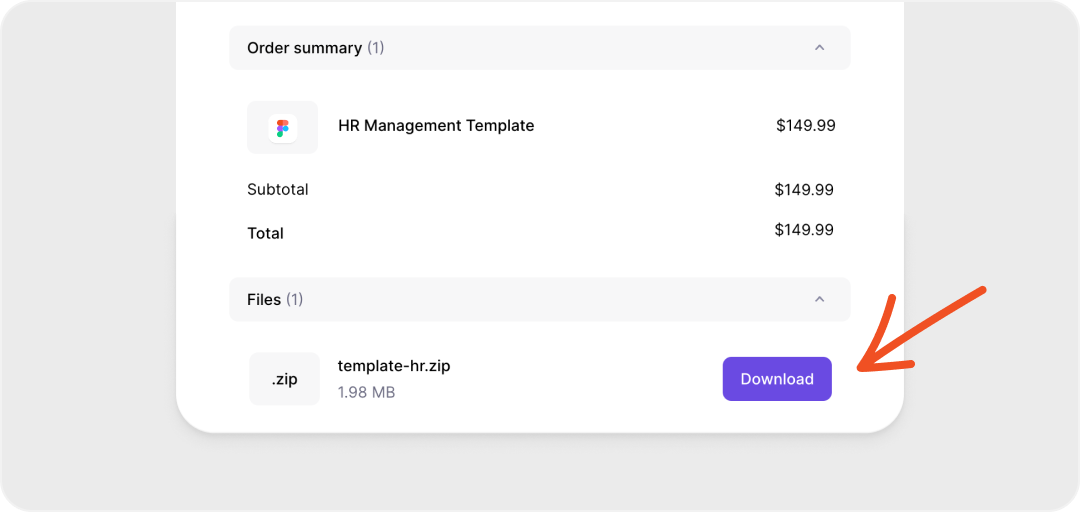Click the Order summary header title
The height and width of the screenshot is (512, 1080).
pos(304,48)
